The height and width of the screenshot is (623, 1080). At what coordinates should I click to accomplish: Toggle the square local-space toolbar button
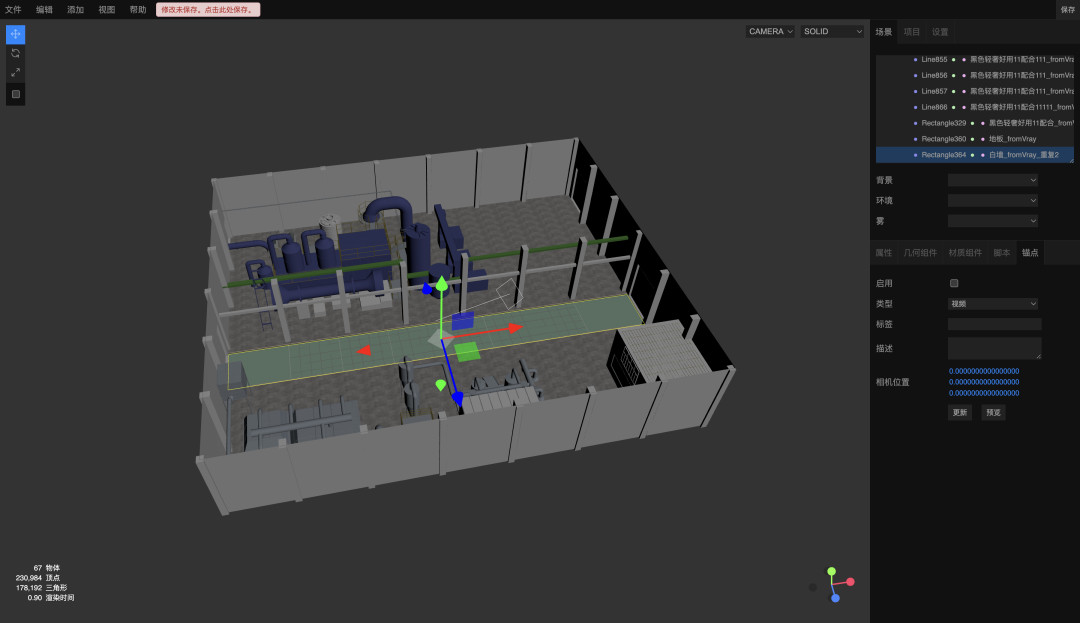pos(15,94)
